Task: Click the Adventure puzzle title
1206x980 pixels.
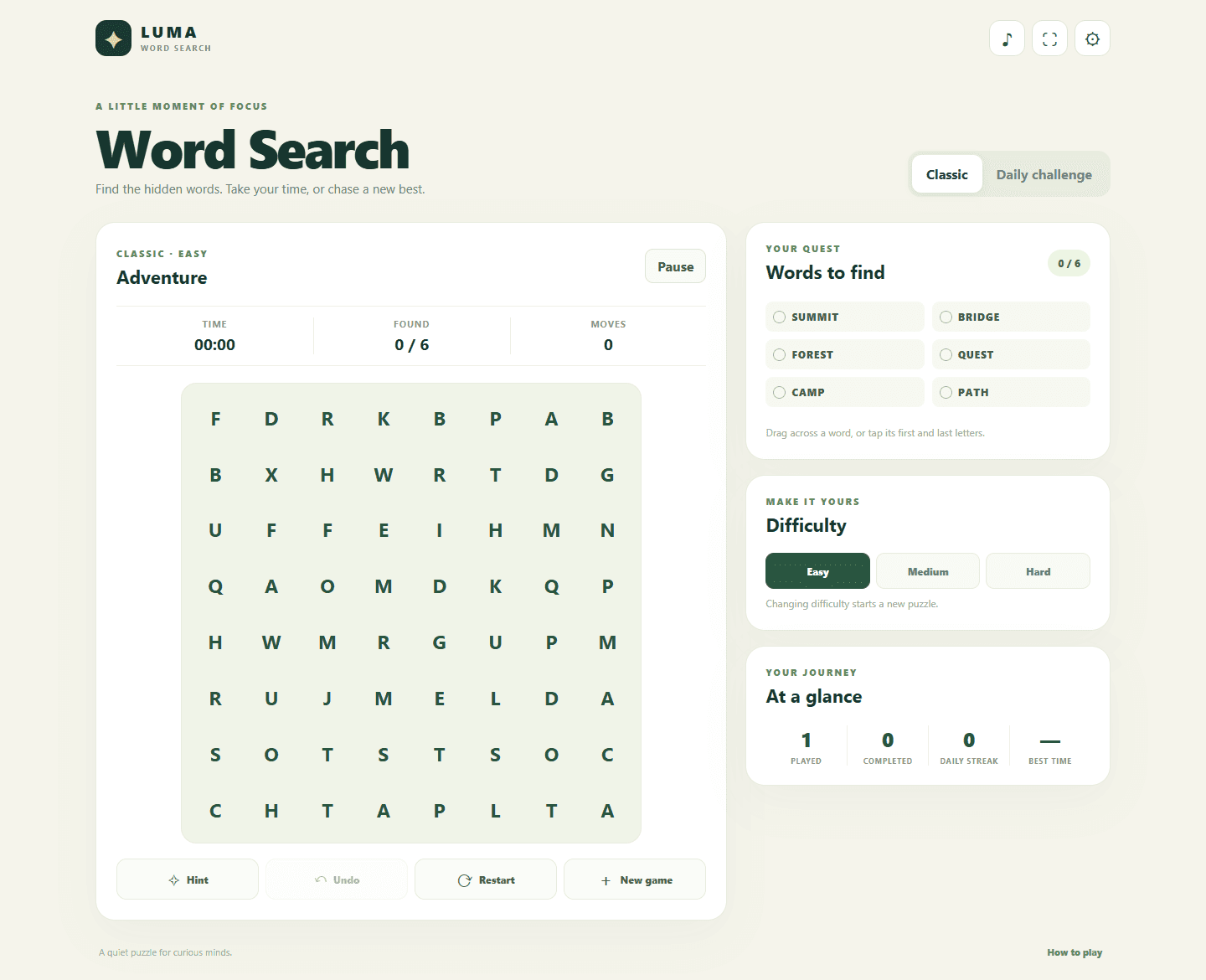Action: pos(162,278)
